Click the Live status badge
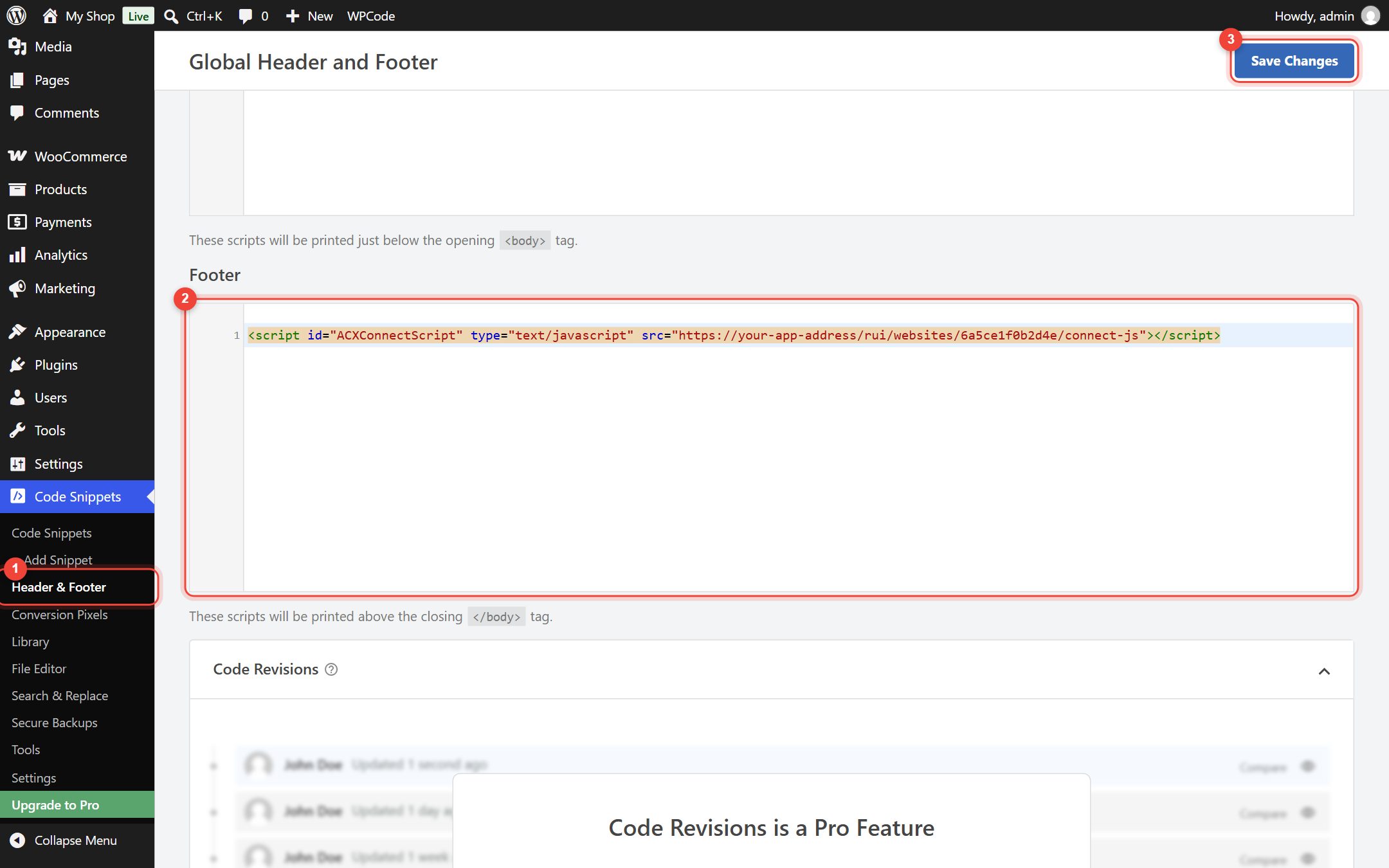The width and height of the screenshot is (1389, 868). [138, 15]
